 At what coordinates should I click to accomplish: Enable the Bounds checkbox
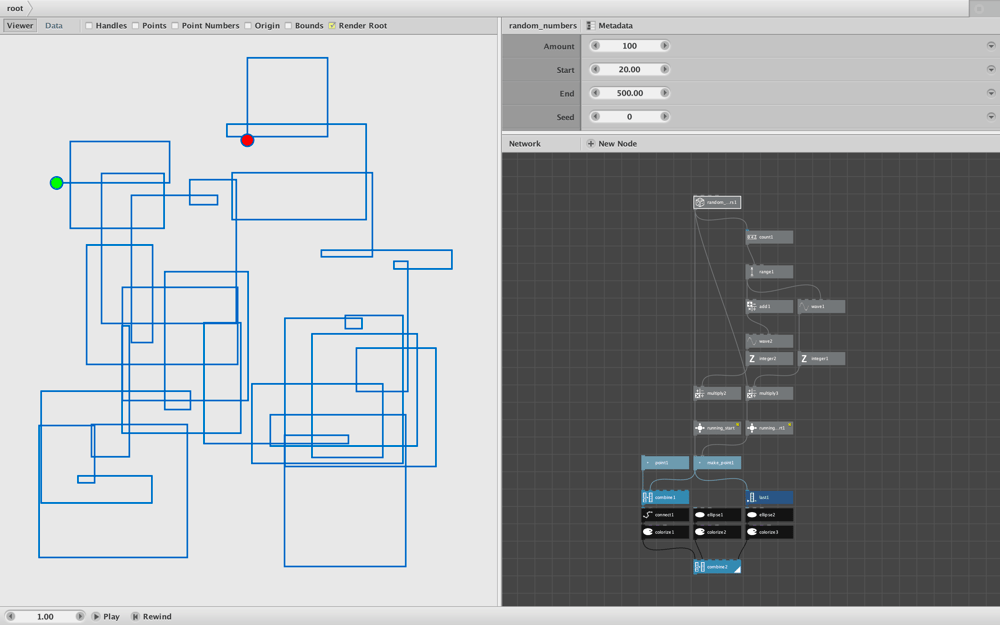pyautogui.click(x=288, y=26)
